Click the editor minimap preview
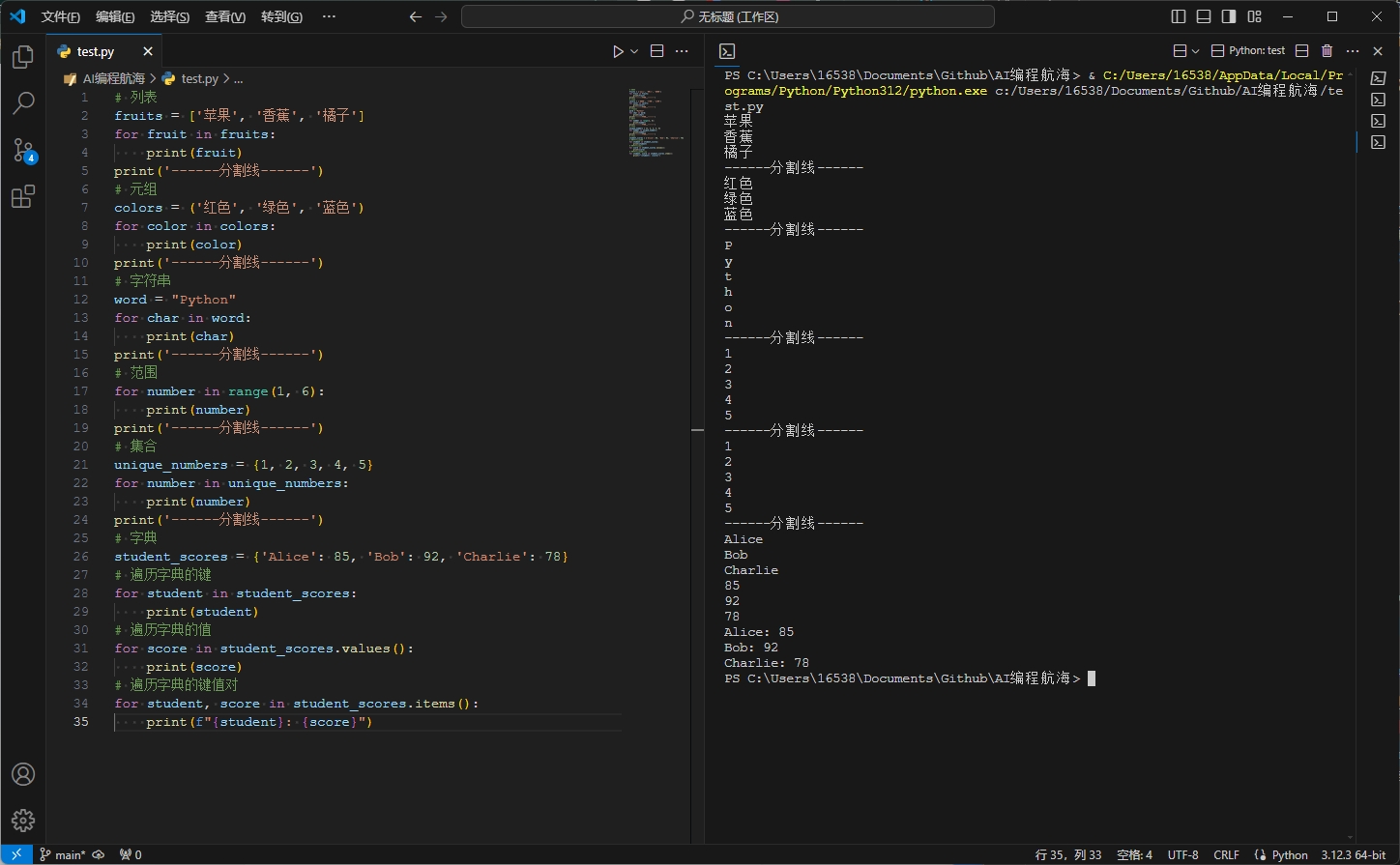Screen dimensions: 1400x865 pos(657,123)
